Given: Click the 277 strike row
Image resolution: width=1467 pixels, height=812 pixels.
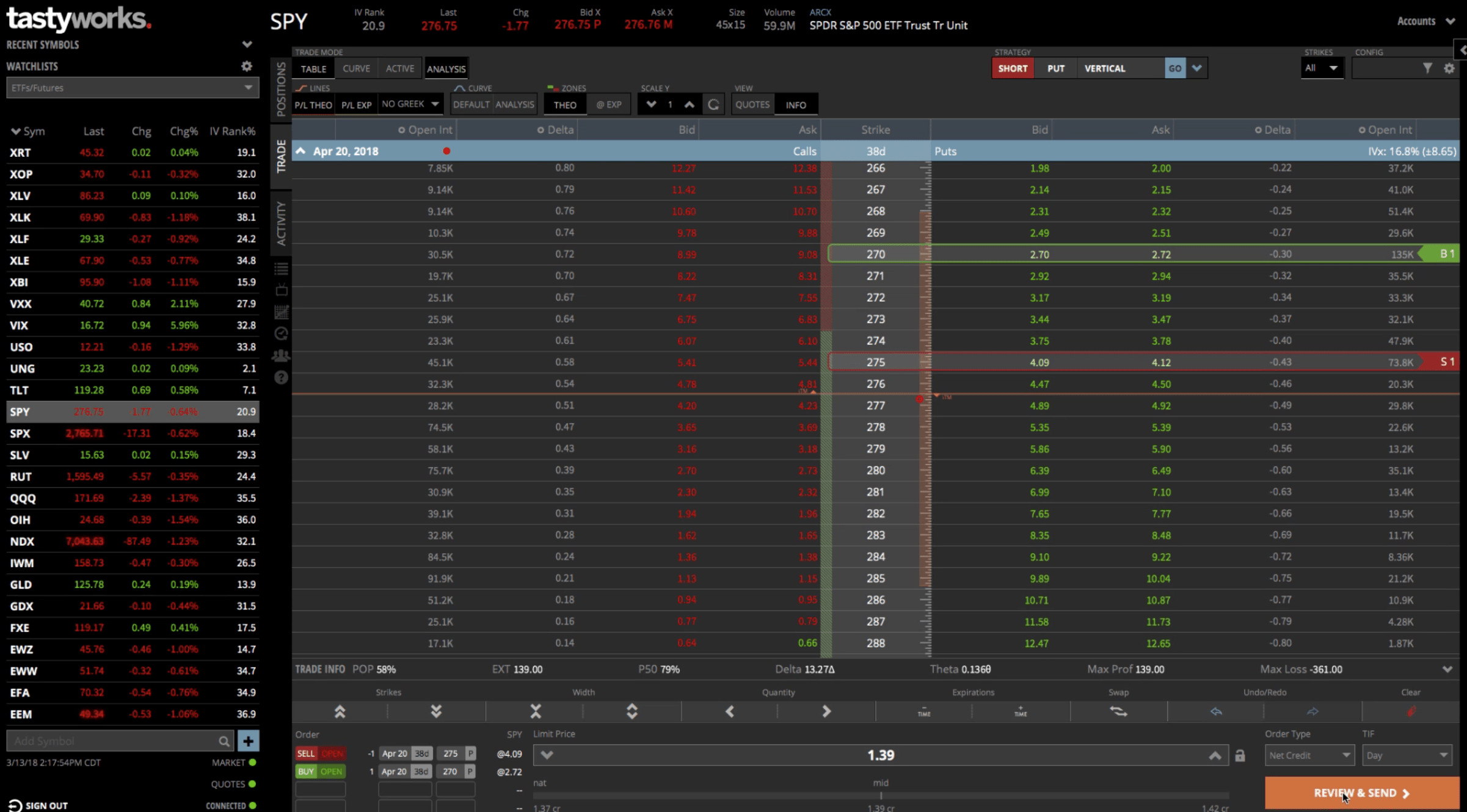Looking at the screenshot, I should pyautogui.click(x=875, y=406).
